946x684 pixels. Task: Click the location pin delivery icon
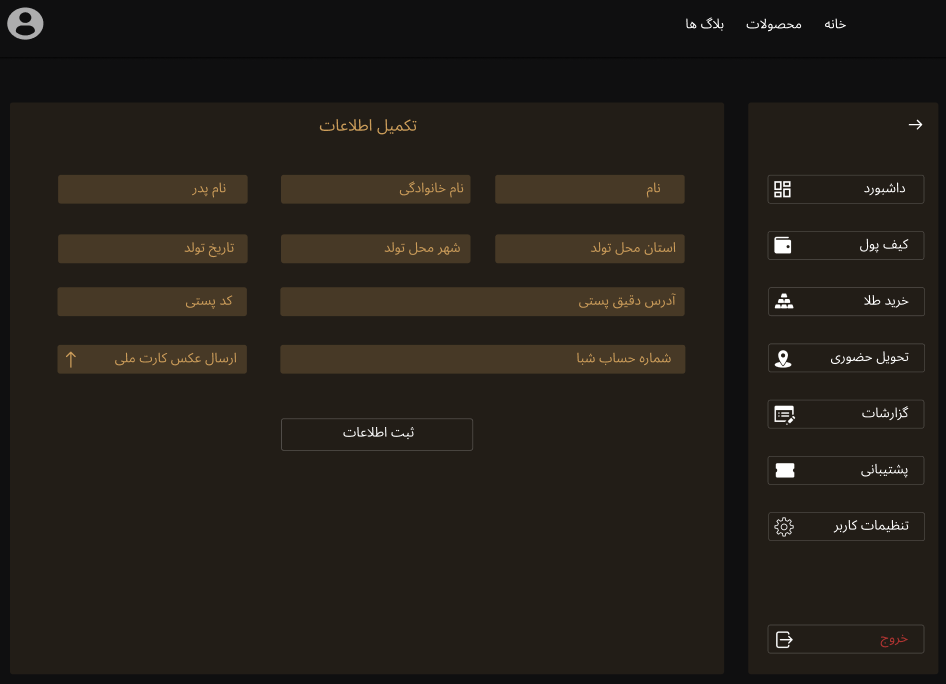coord(783,358)
